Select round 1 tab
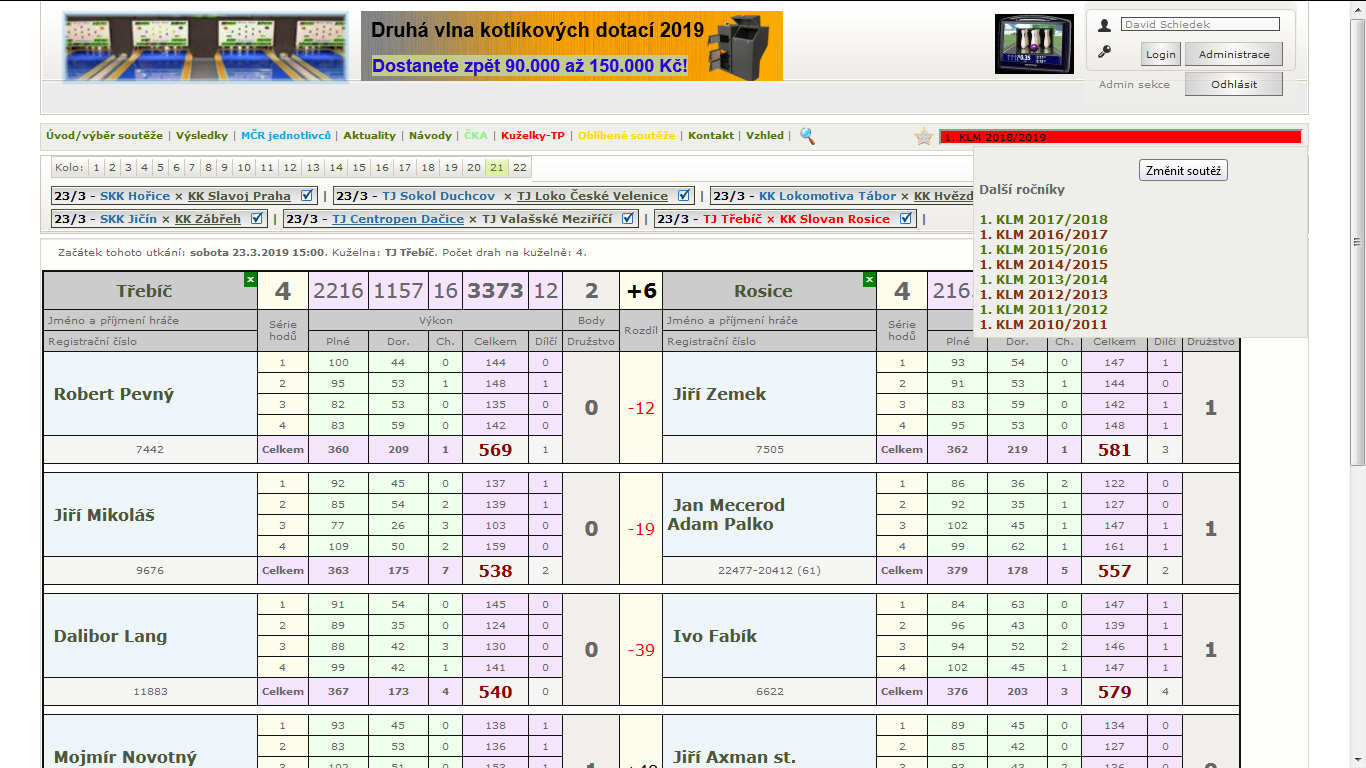The height and width of the screenshot is (768, 1366). tap(97, 168)
